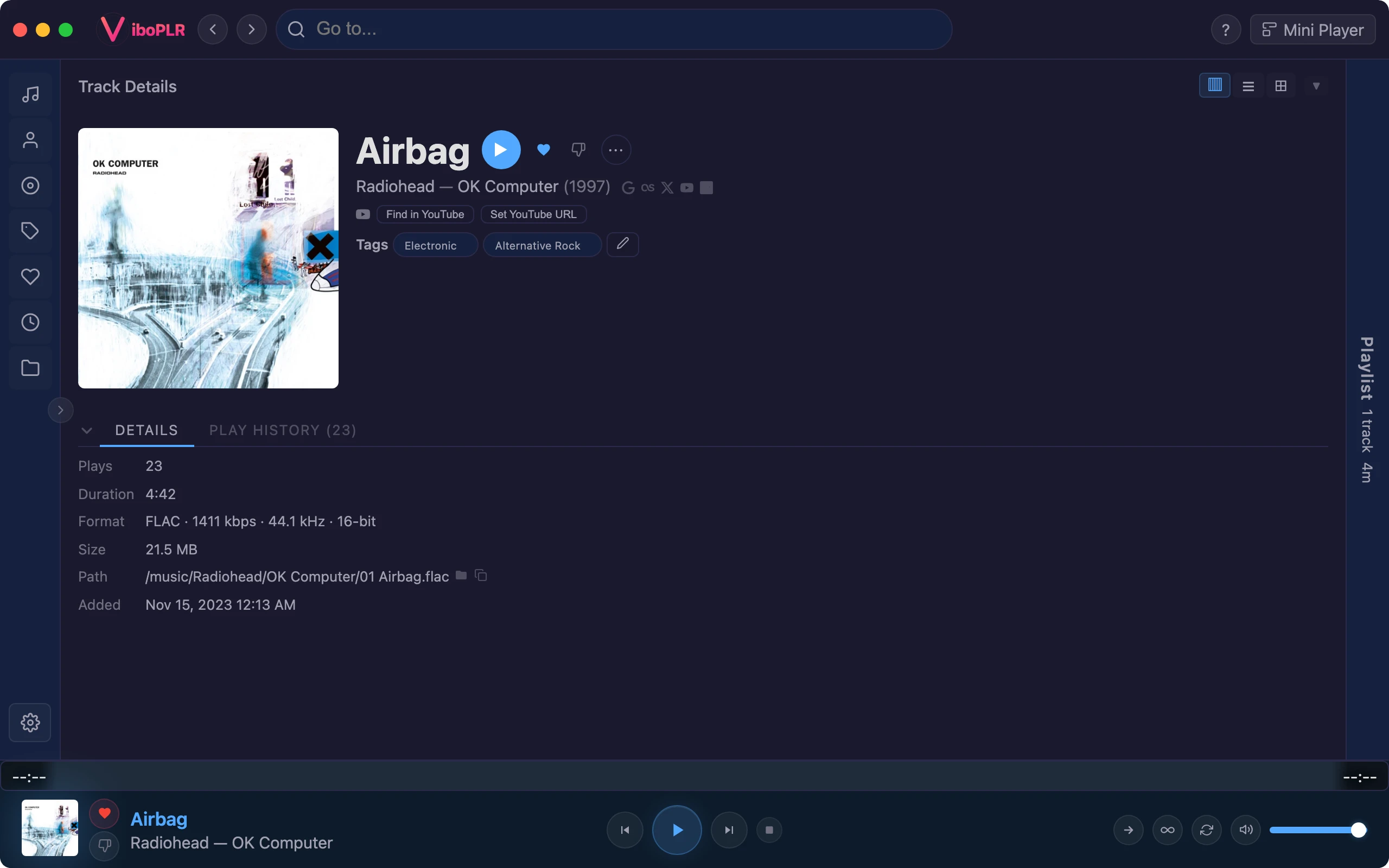
Task: Search Airbag on Google
Action: 628,188
